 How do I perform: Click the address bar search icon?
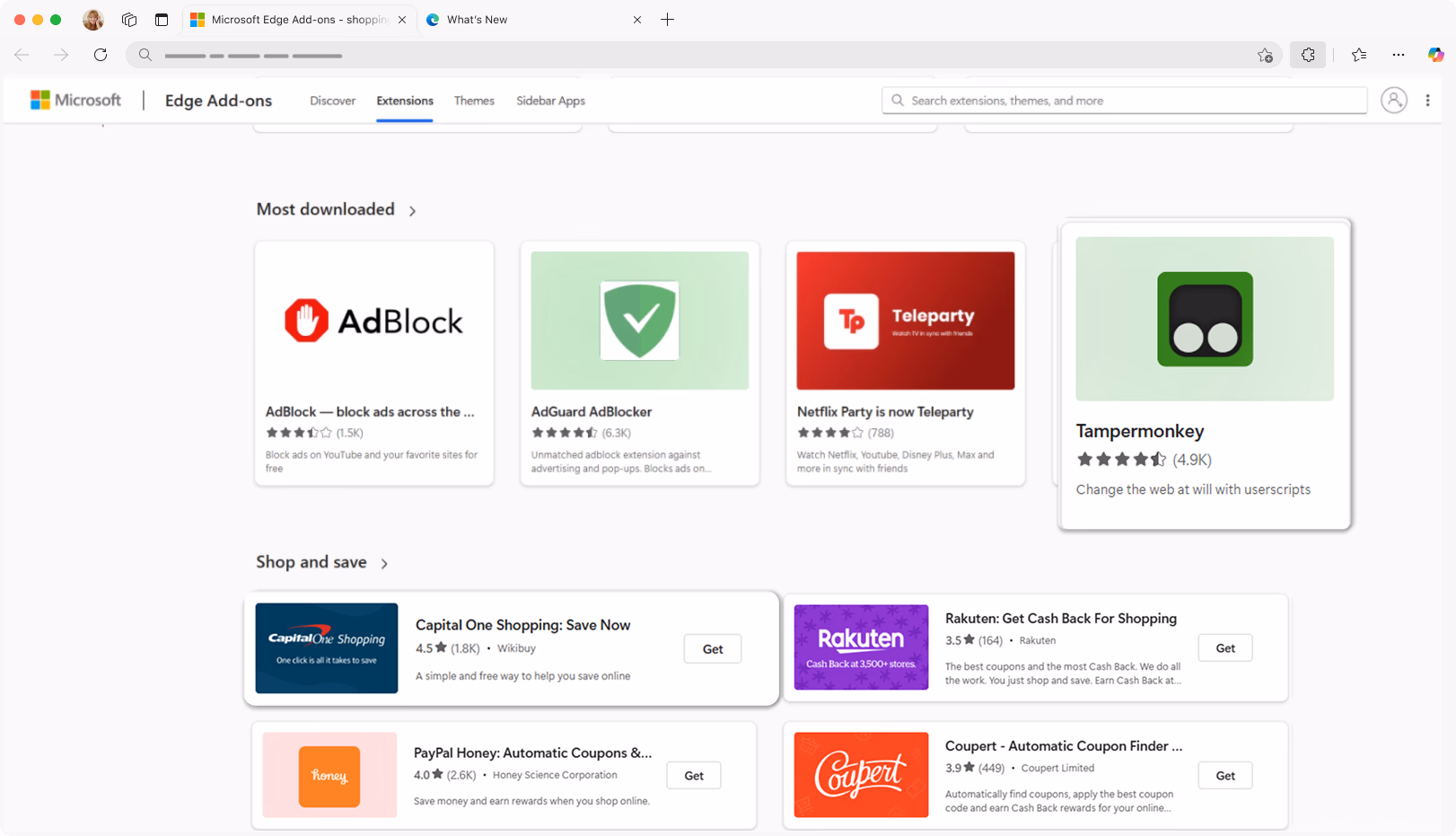pos(145,55)
